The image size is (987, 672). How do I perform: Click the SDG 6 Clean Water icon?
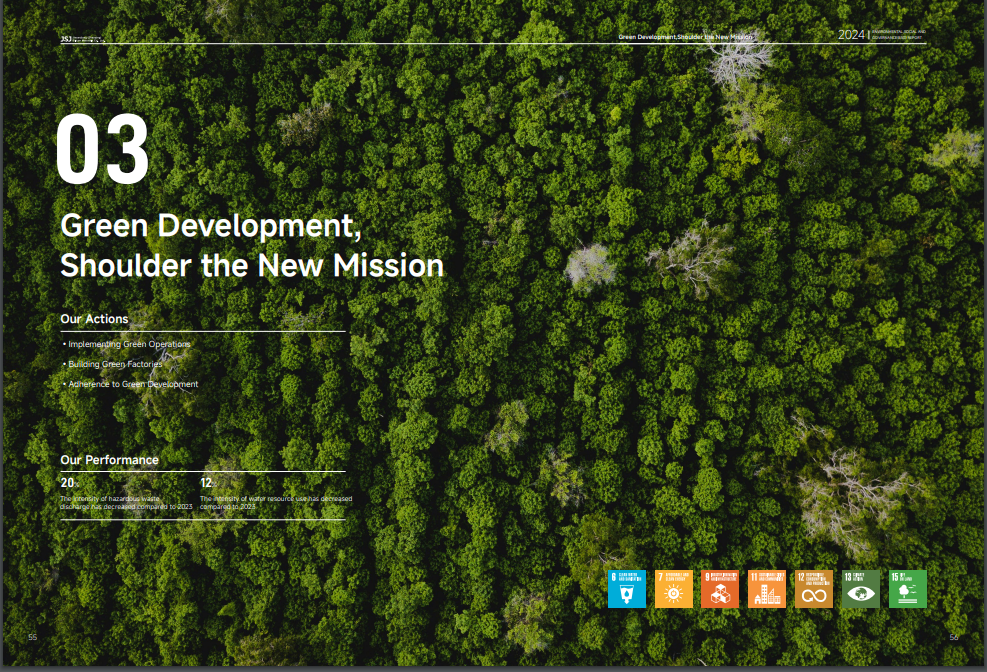click(627, 589)
